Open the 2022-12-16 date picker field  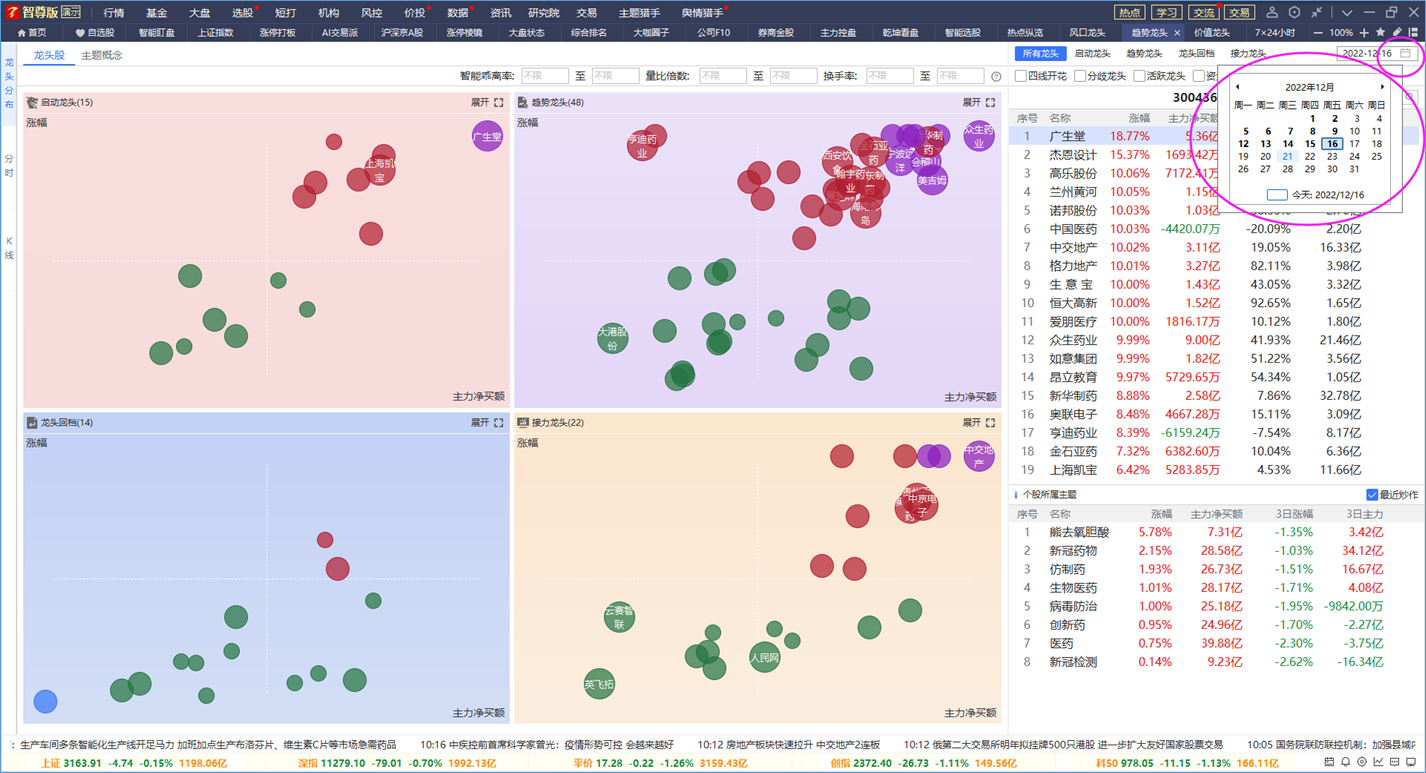pos(1376,53)
